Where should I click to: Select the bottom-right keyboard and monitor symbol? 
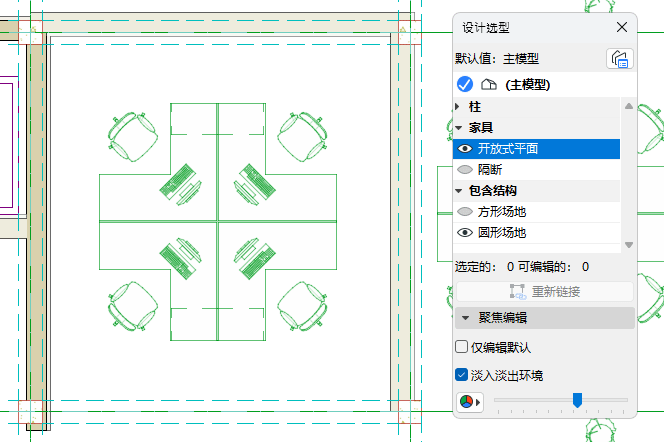tap(255, 259)
